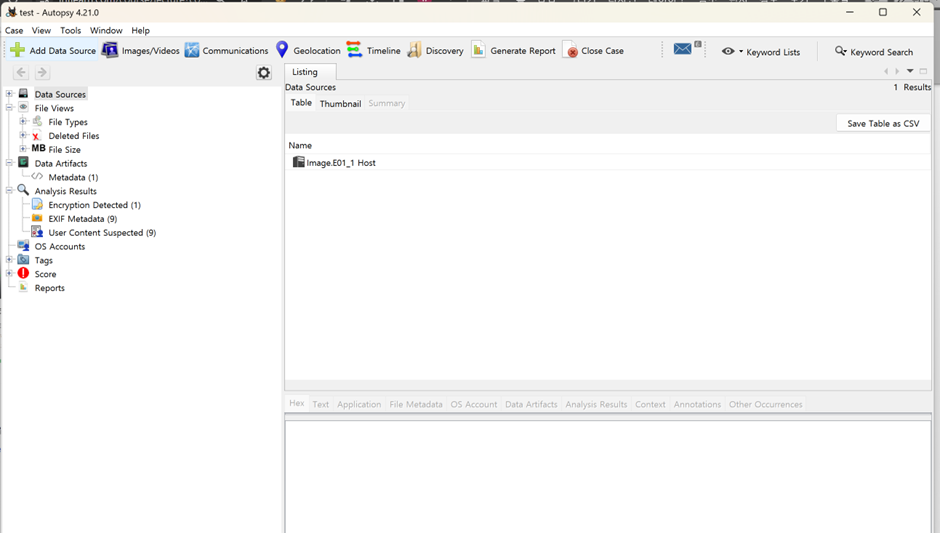Click the Deleted Files red X icon

pos(37,135)
